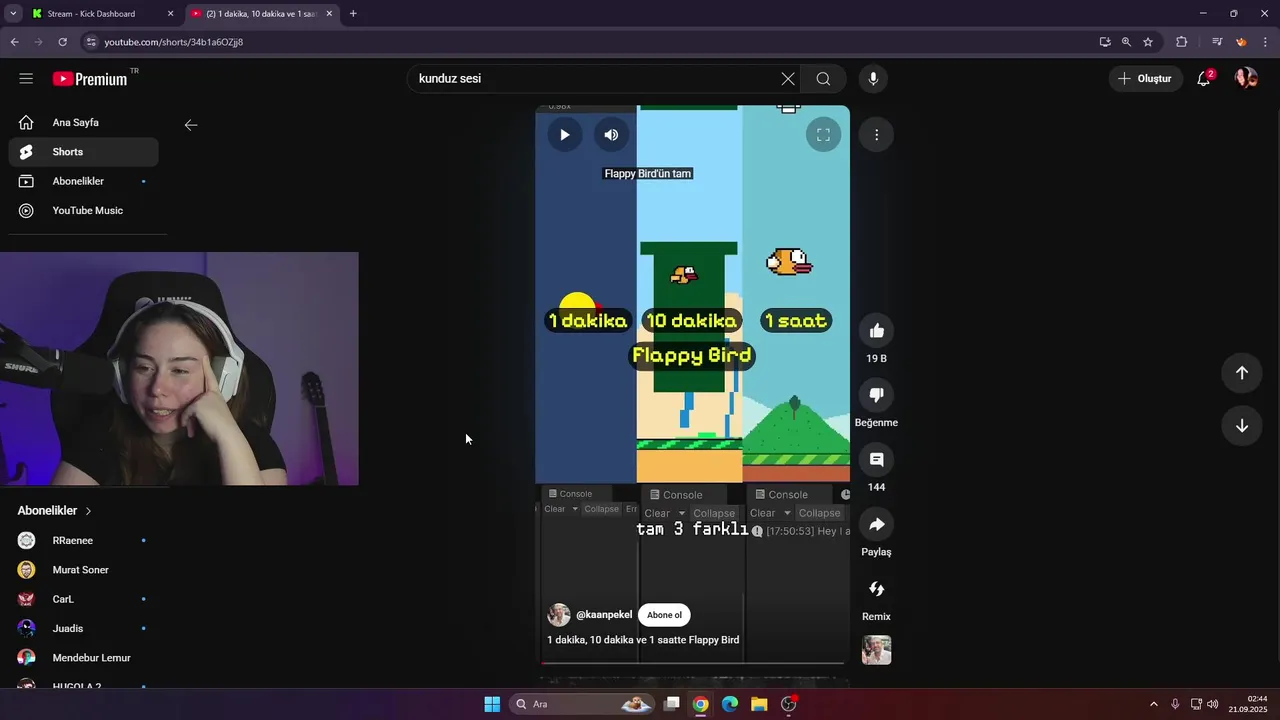Go to YouTube Premium home logo

(91, 79)
